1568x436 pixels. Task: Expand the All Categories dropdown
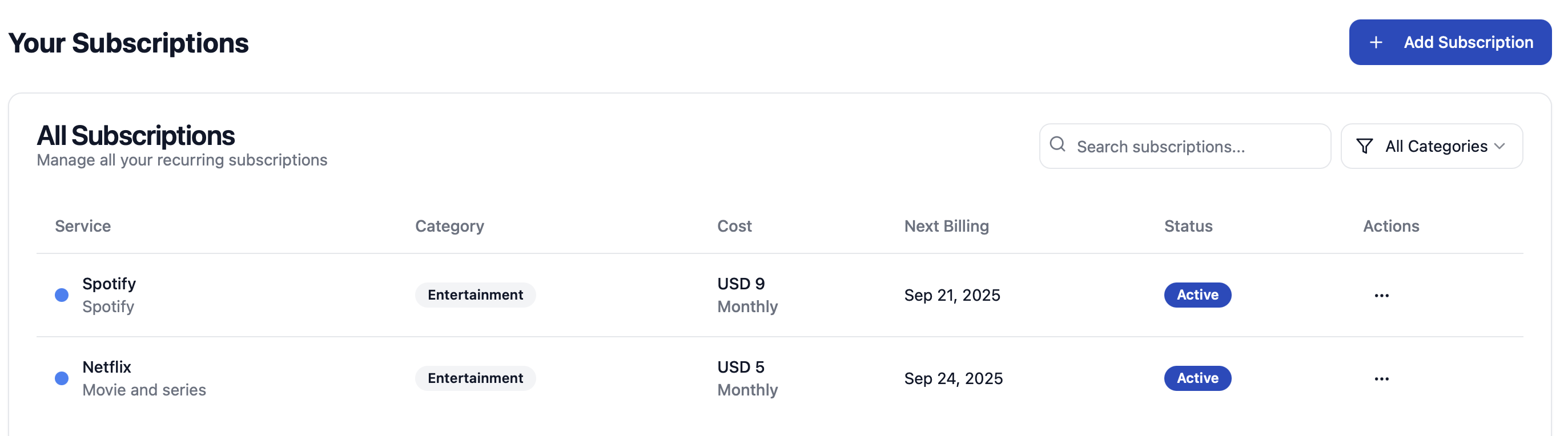tap(1432, 146)
